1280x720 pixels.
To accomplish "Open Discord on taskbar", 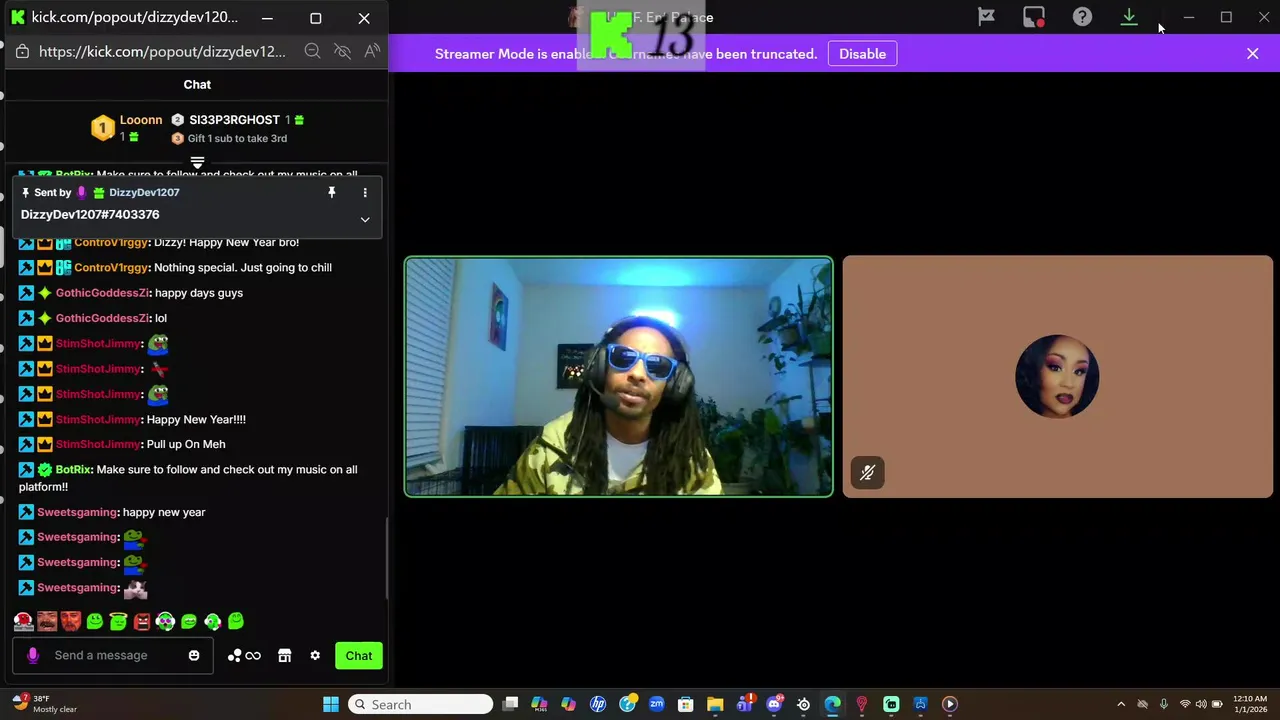I will [774, 704].
